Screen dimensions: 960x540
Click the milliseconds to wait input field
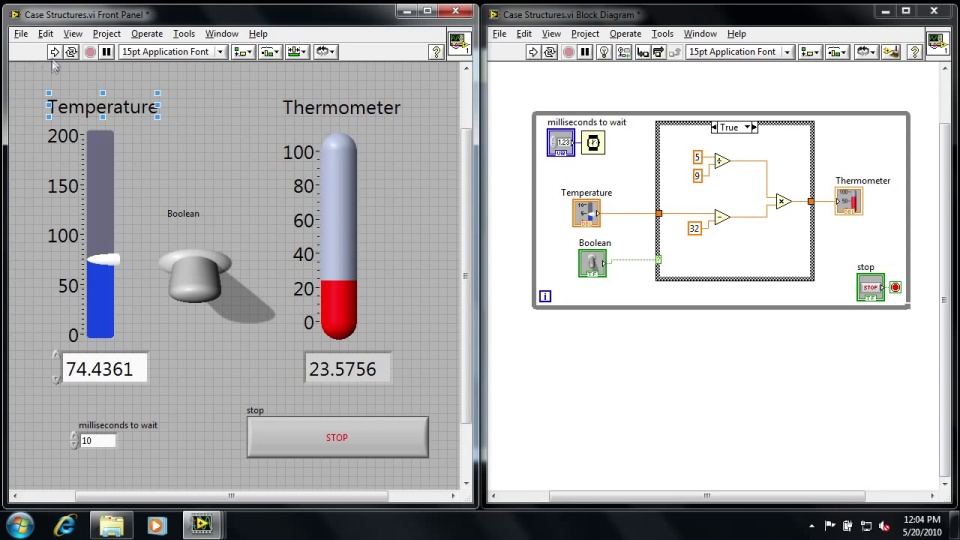98,441
